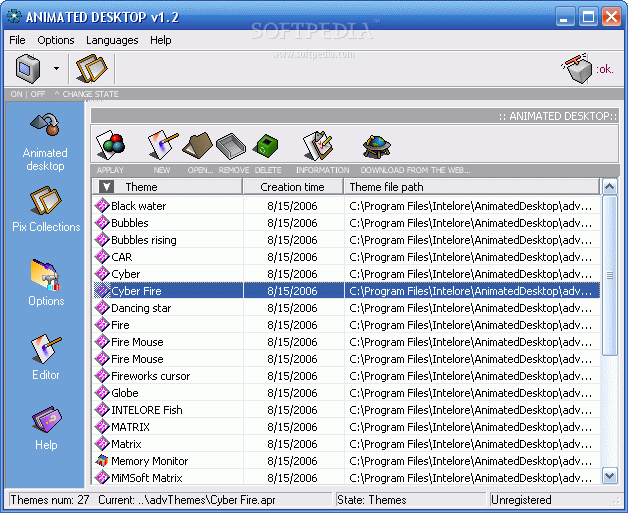Click the Globe row theme icon
The width and height of the screenshot is (628, 513).
coord(102,393)
